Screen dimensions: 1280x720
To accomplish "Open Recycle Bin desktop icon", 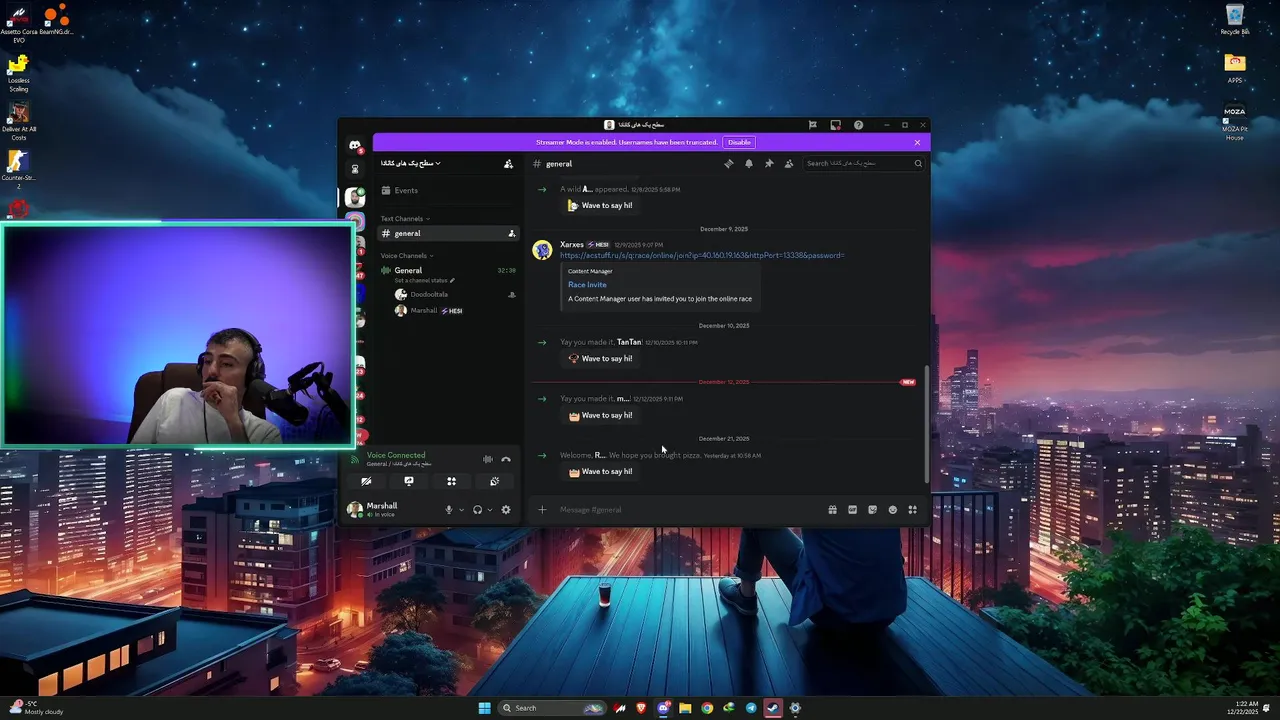I will pyautogui.click(x=1235, y=19).
